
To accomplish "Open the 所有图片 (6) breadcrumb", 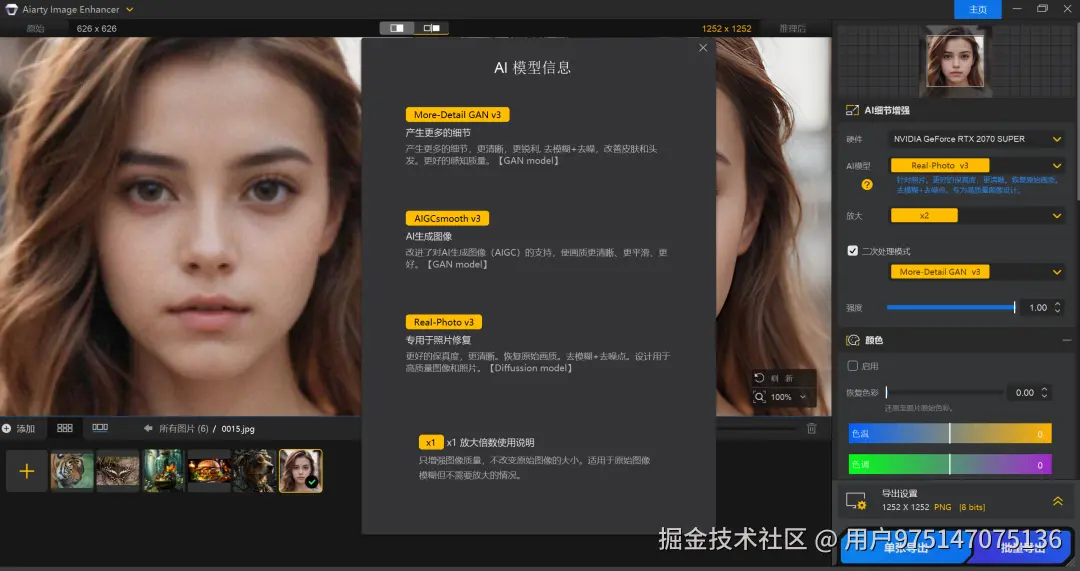I will (184, 428).
